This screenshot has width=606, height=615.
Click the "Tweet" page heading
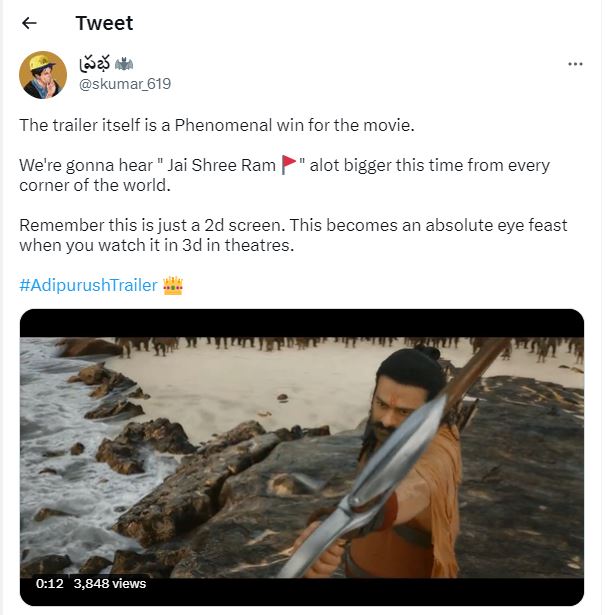[x=104, y=23]
